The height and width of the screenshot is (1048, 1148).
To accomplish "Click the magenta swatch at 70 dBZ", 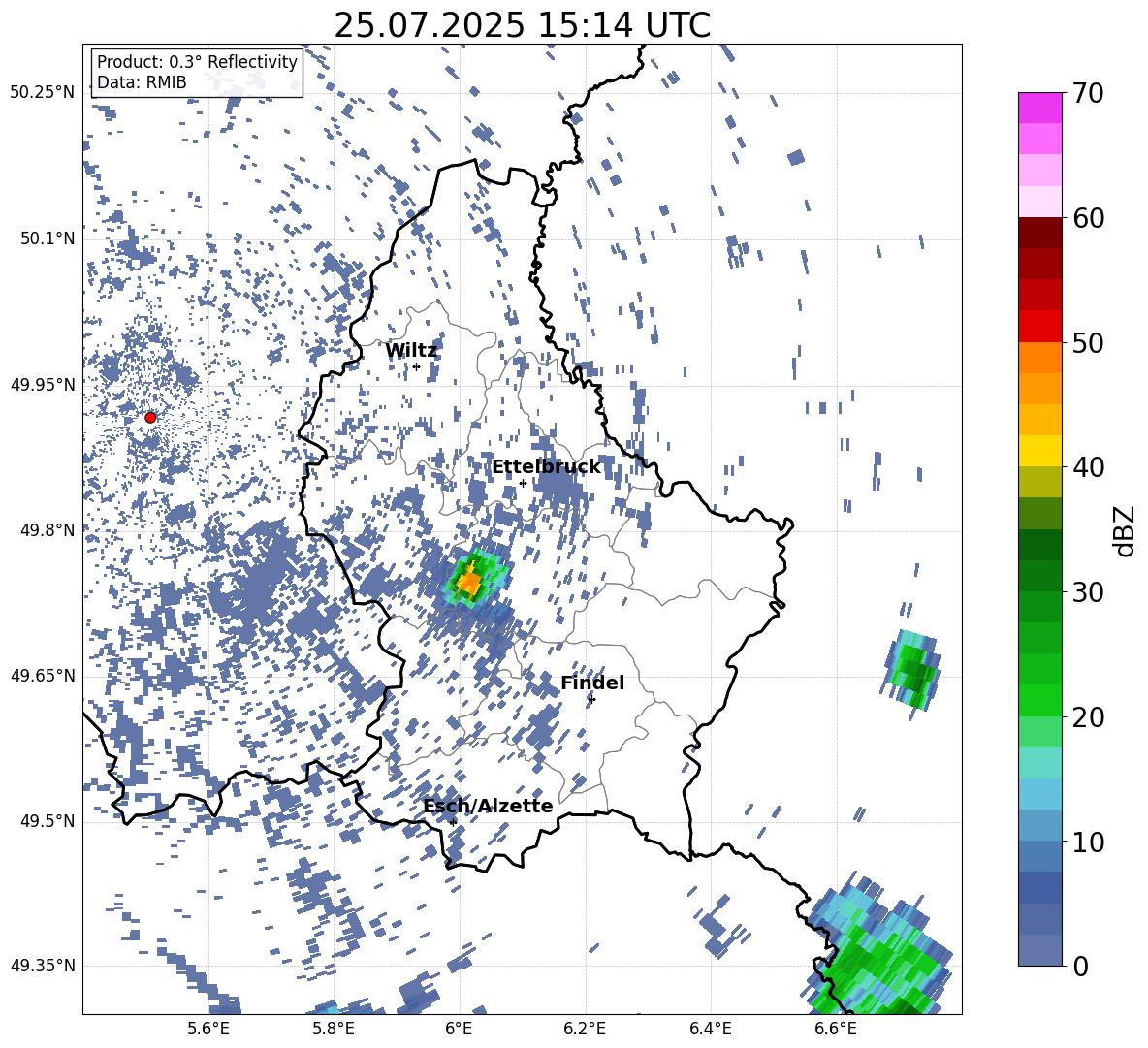I will 1039,108.
